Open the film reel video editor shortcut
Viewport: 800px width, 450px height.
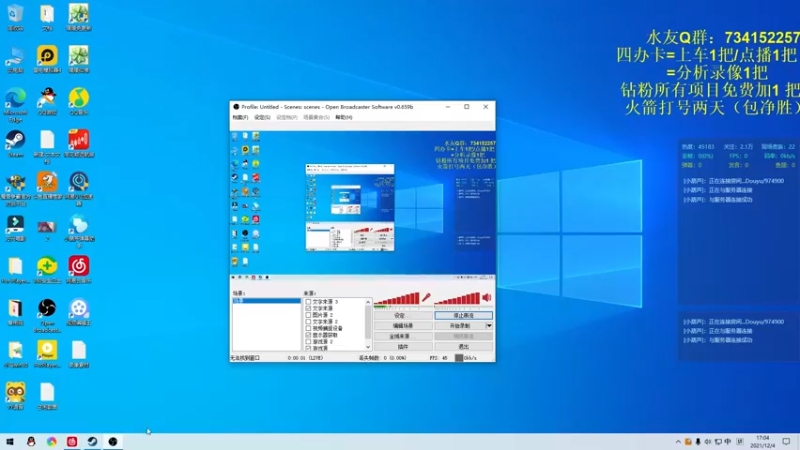[x=79, y=312]
